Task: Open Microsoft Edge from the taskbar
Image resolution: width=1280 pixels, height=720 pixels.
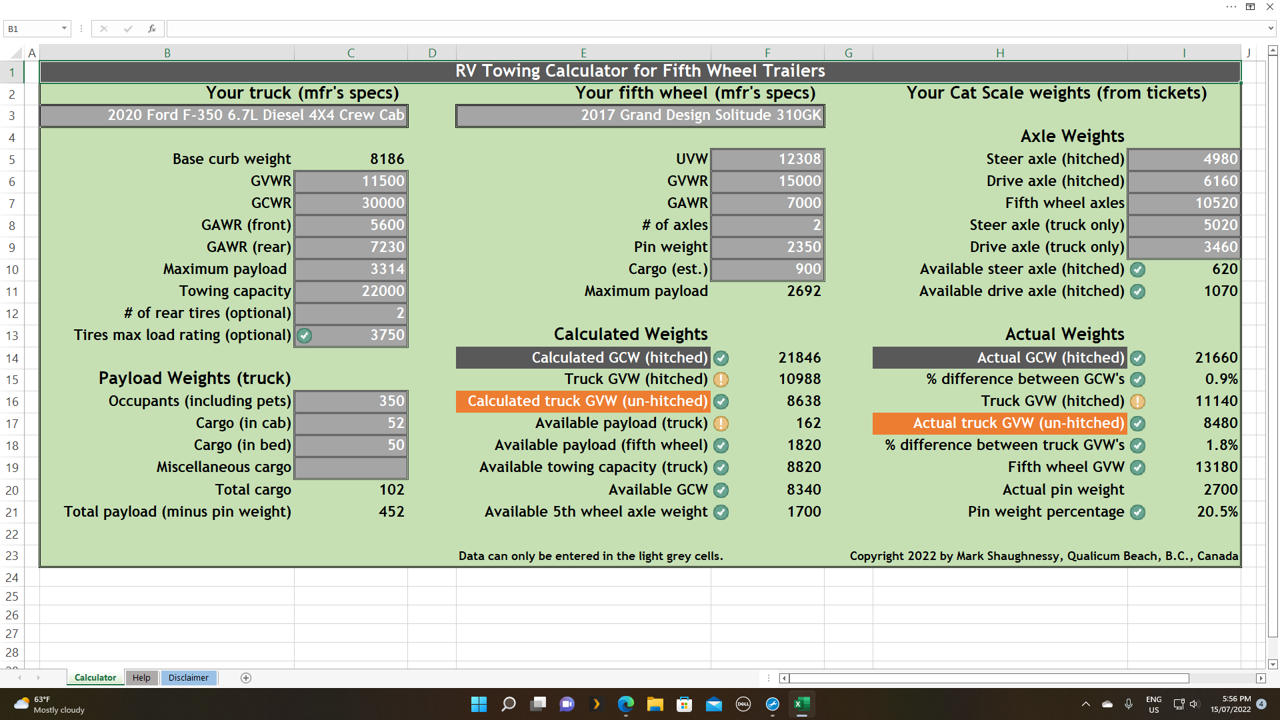Action: 626,705
